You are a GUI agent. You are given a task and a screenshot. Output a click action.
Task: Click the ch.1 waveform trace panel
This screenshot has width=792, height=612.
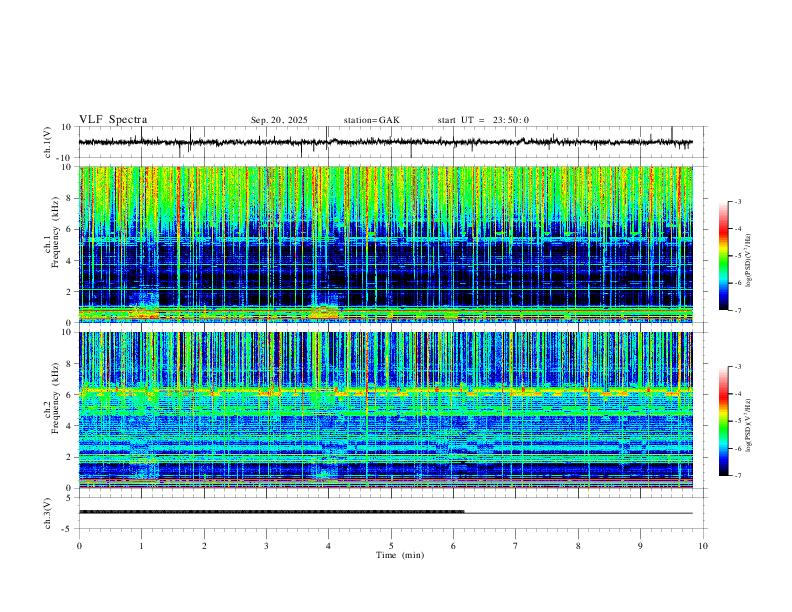[x=392, y=142]
